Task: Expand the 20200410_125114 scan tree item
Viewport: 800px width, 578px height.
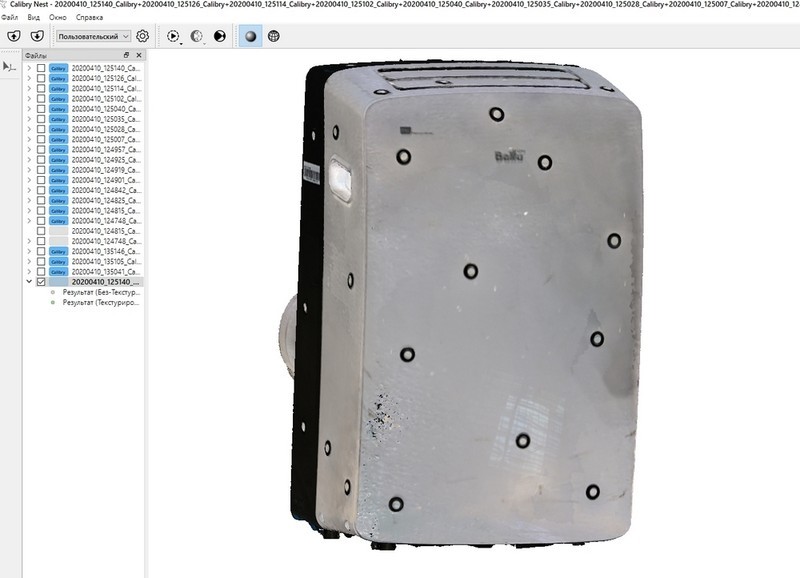Action: click(x=29, y=88)
